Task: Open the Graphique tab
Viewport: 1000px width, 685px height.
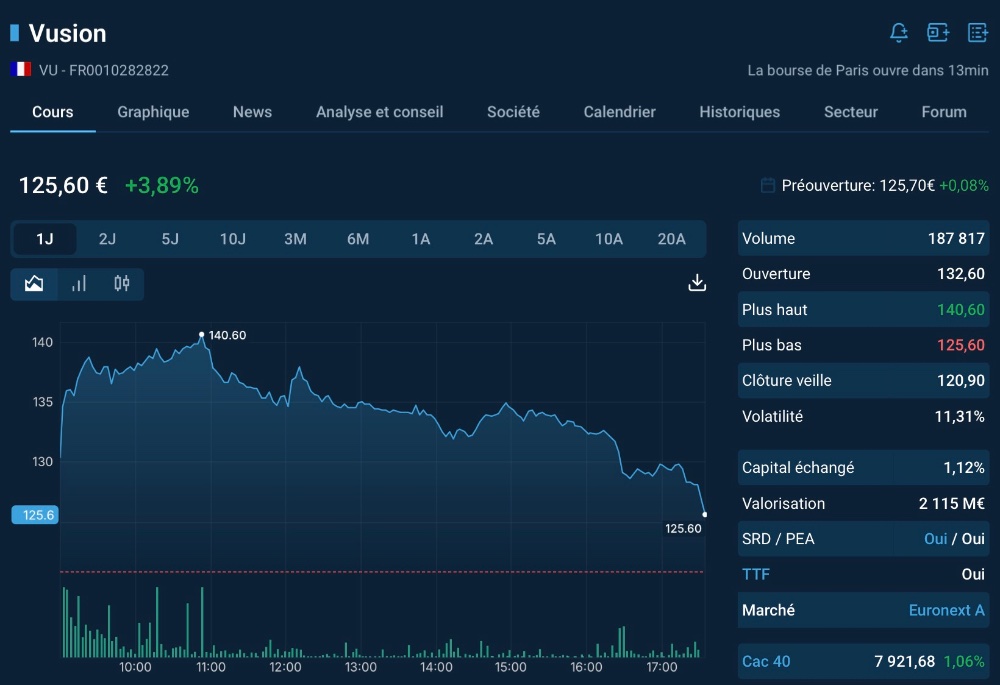Action: [153, 112]
